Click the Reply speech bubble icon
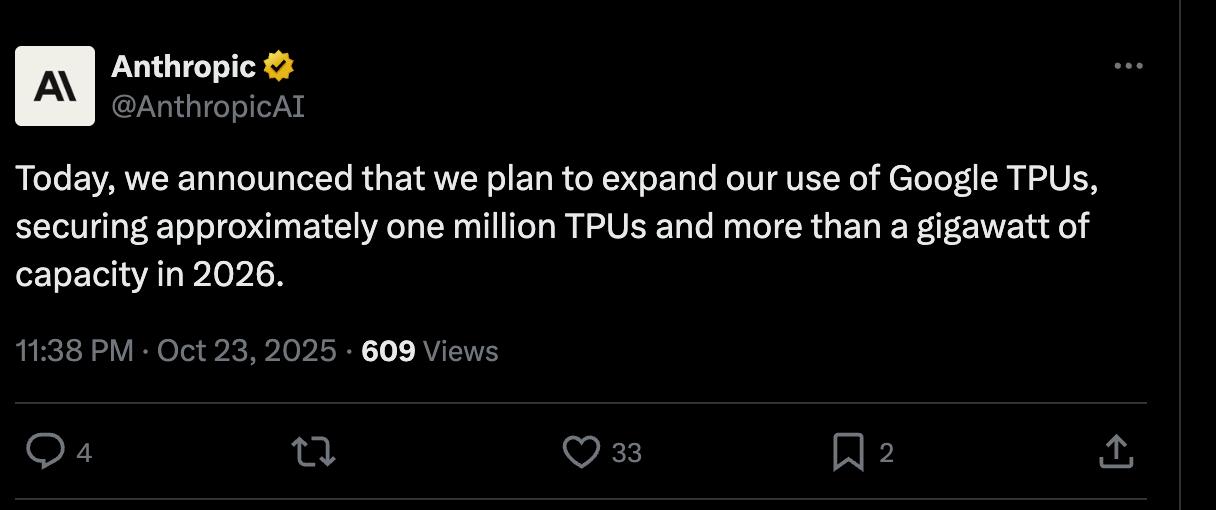This screenshot has width=1216, height=510. (x=45, y=453)
